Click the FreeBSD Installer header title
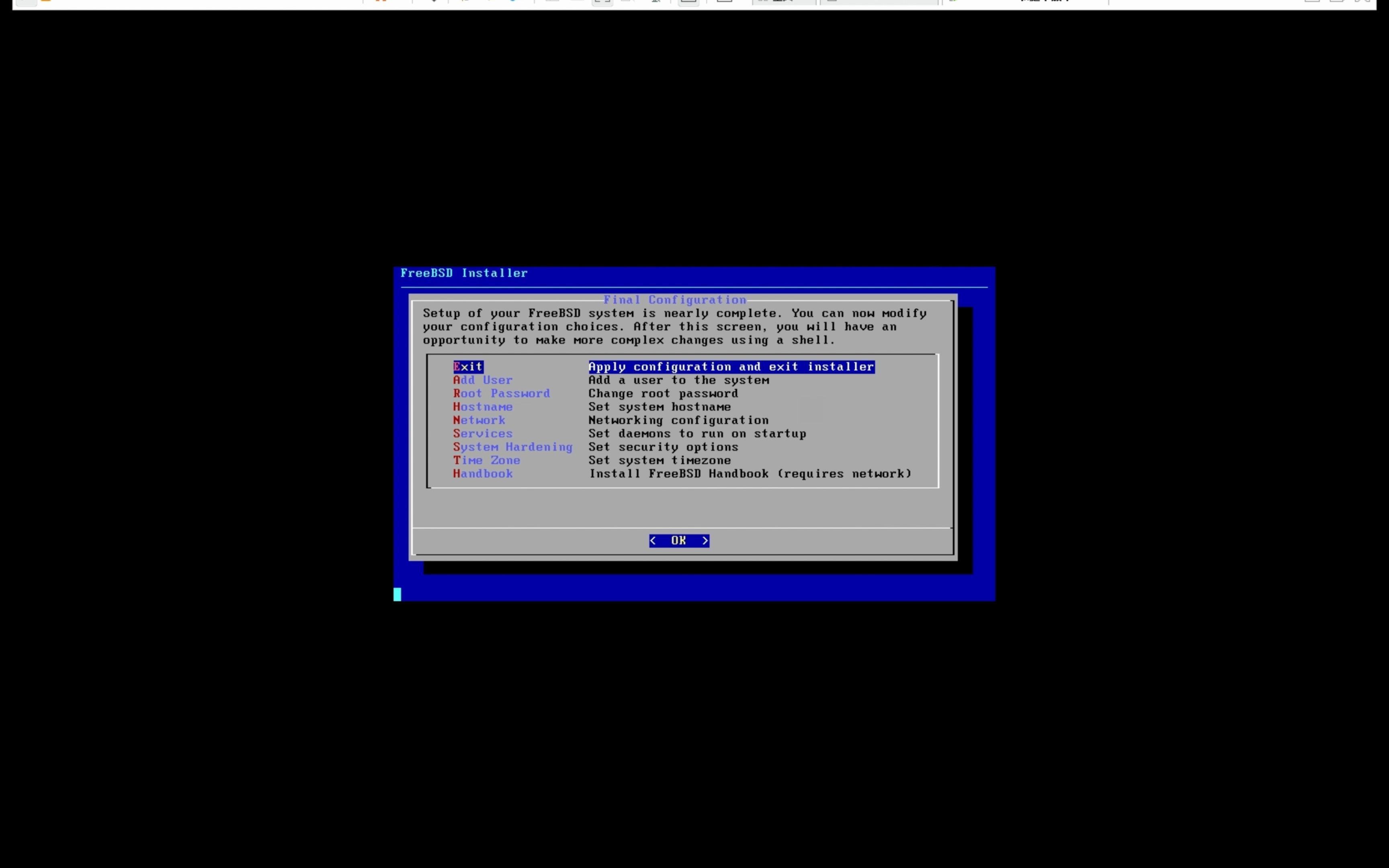Viewport: 1389px width, 868px height. click(464, 273)
